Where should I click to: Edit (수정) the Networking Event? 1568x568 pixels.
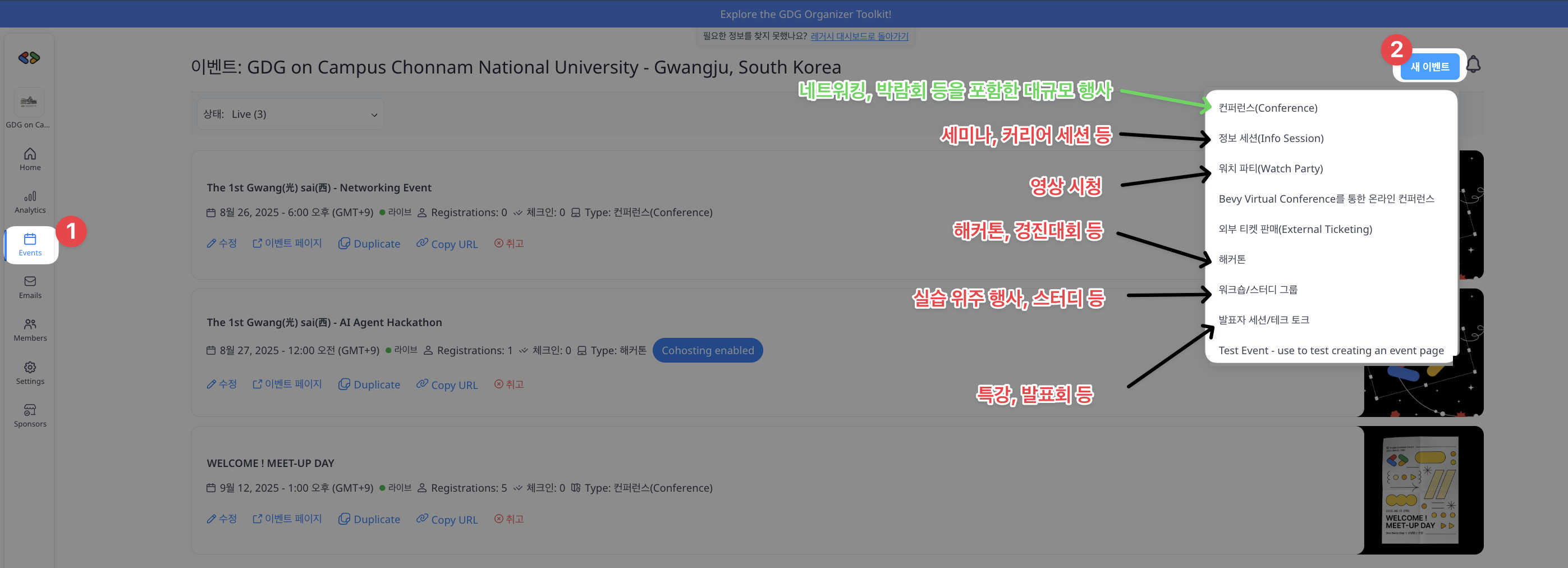pyautogui.click(x=222, y=243)
